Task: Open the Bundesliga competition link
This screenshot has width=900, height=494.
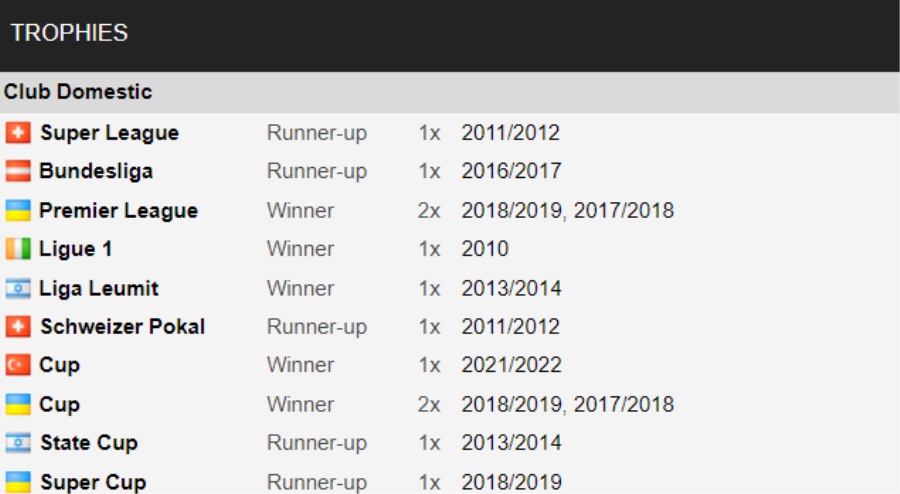Action: point(96,171)
